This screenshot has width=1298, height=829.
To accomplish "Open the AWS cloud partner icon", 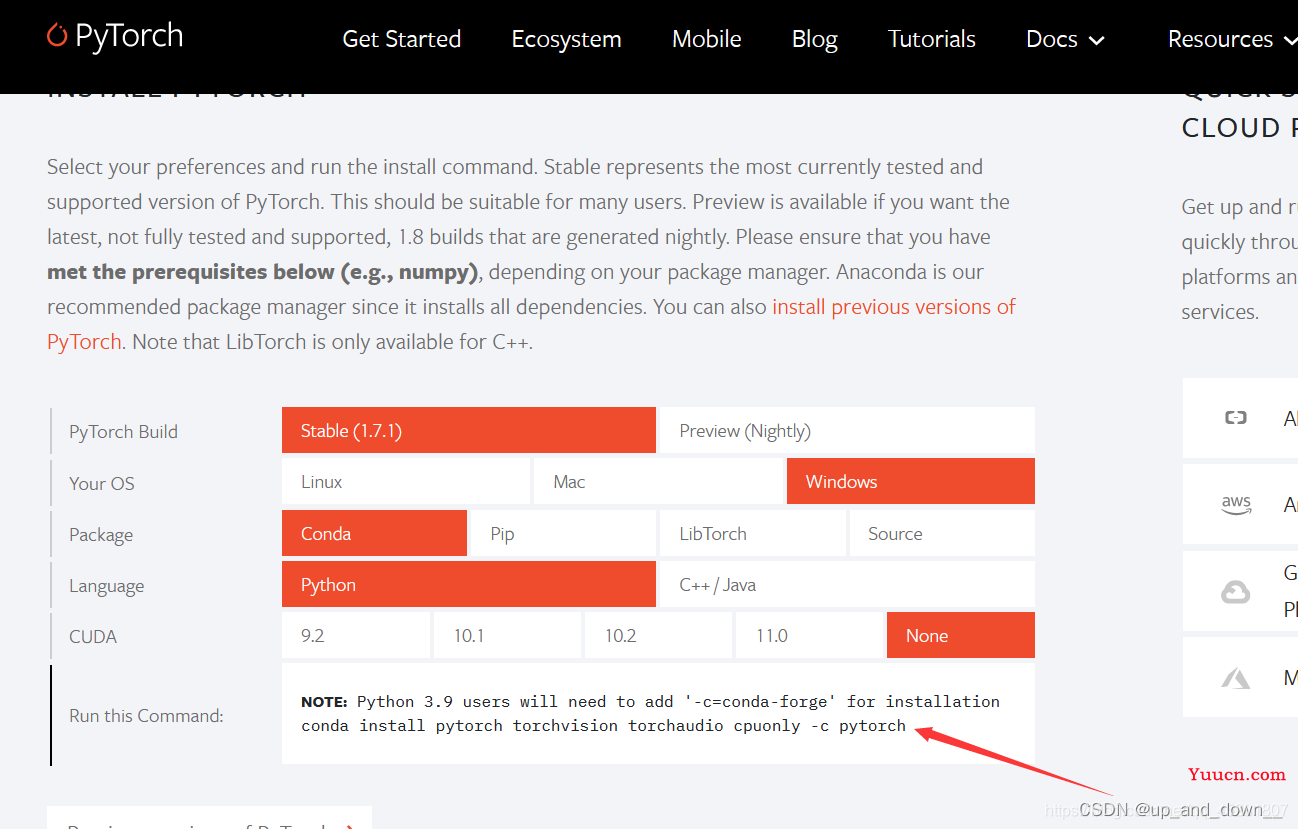I will click(1236, 505).
